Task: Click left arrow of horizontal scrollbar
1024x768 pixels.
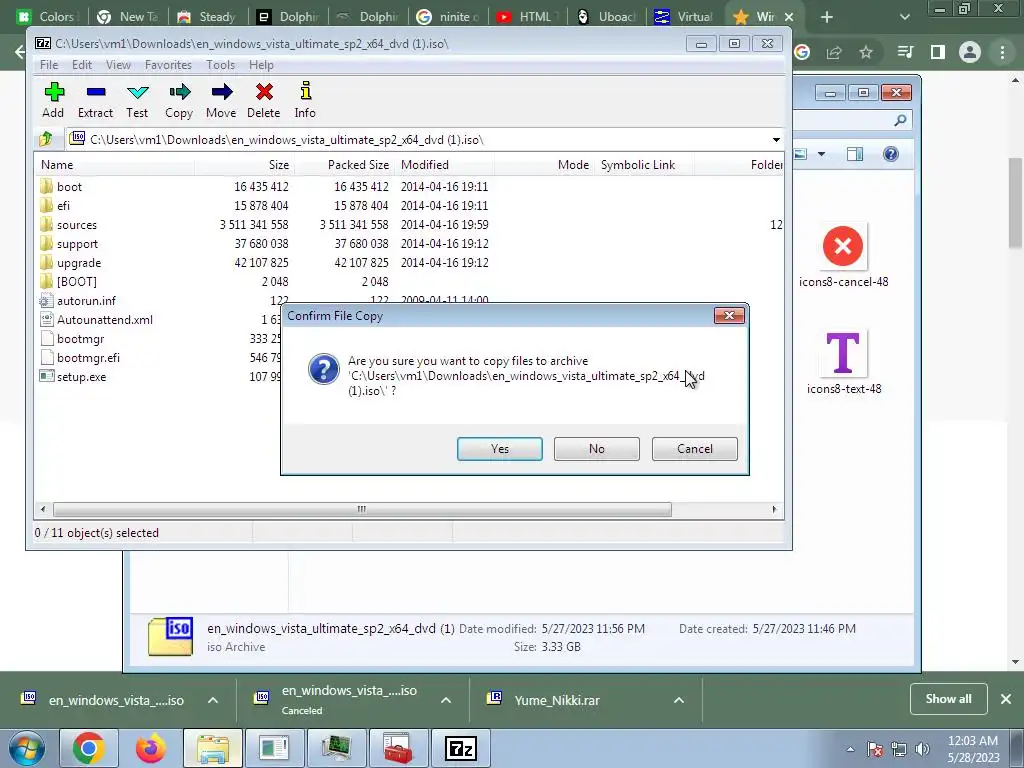Action: pos(43,509)
